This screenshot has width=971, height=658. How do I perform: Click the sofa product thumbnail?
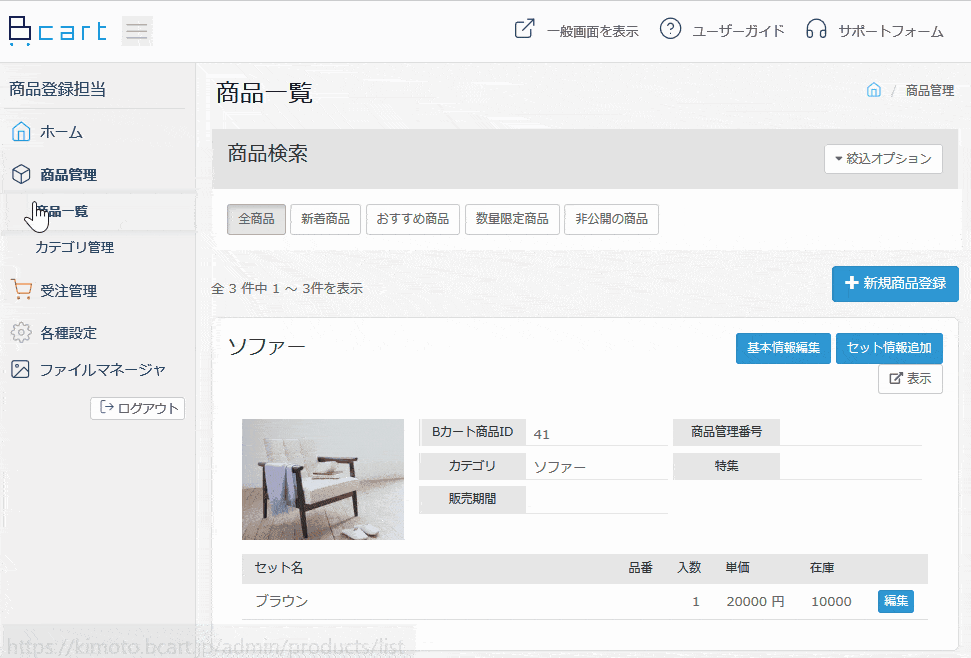tap(323, 479)
